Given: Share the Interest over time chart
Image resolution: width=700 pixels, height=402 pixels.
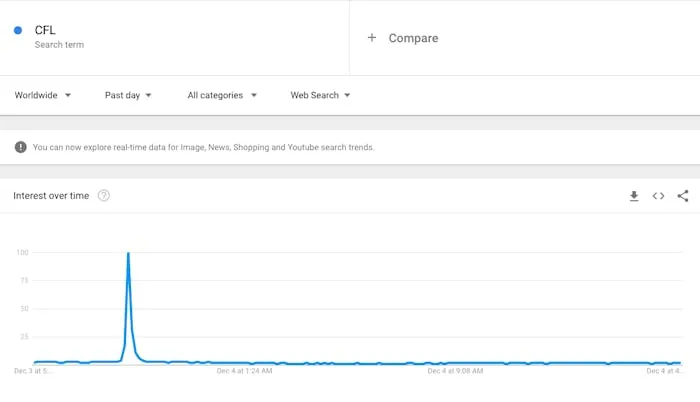Looking at the screenshot, I should tap(683, 196).
